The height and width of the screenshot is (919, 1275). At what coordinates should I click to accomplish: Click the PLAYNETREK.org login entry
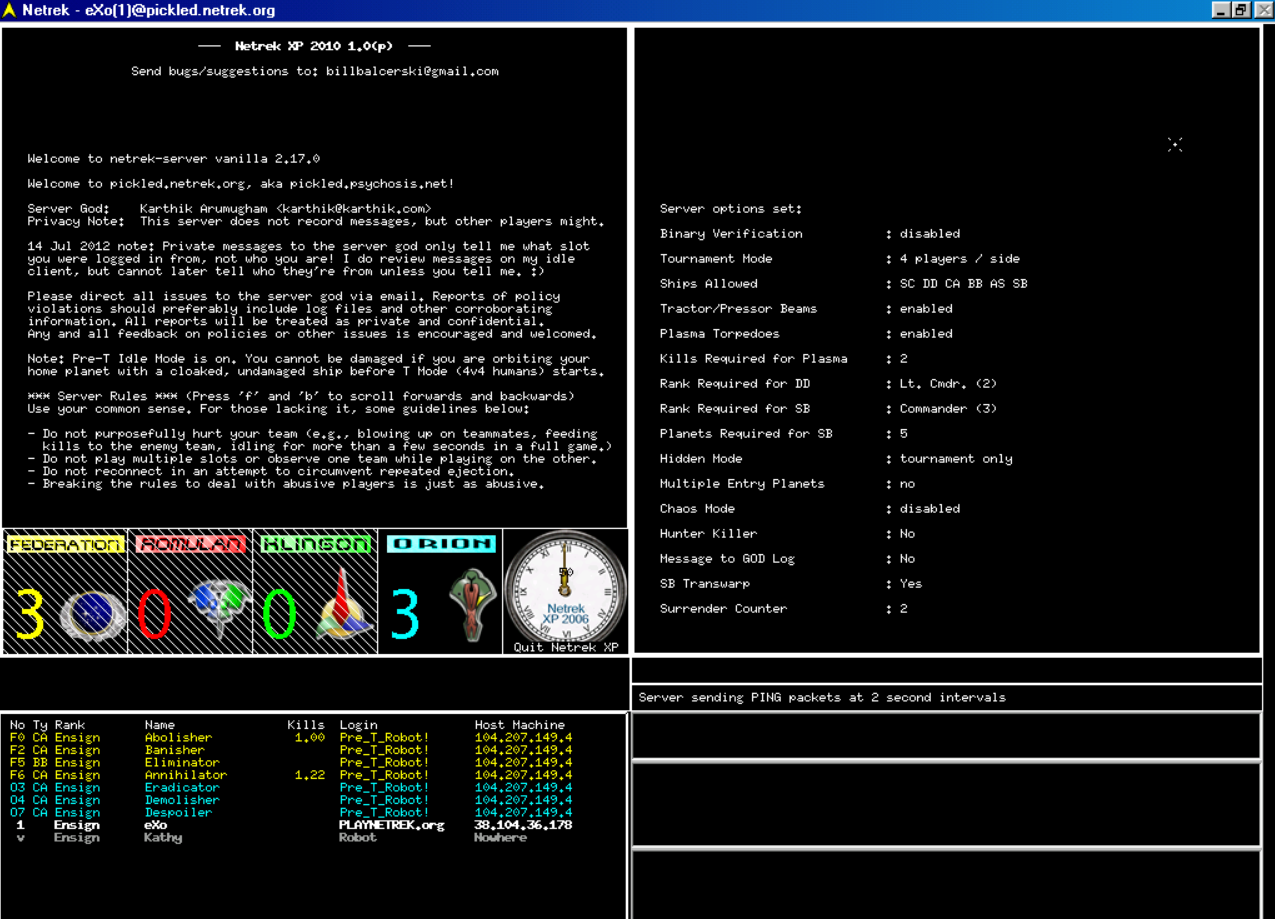[391, 825]
